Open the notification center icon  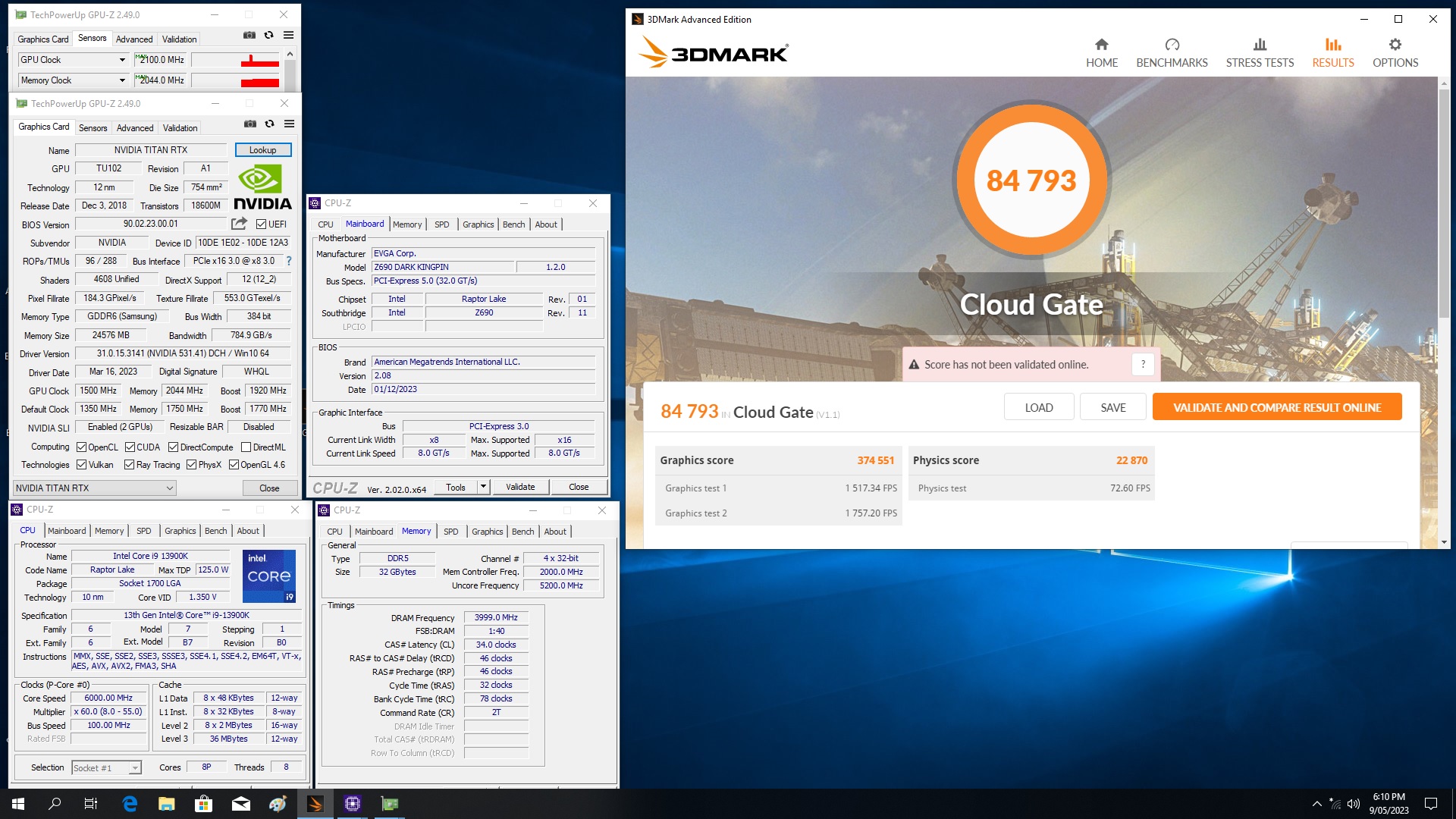[x=1431, y=804]
